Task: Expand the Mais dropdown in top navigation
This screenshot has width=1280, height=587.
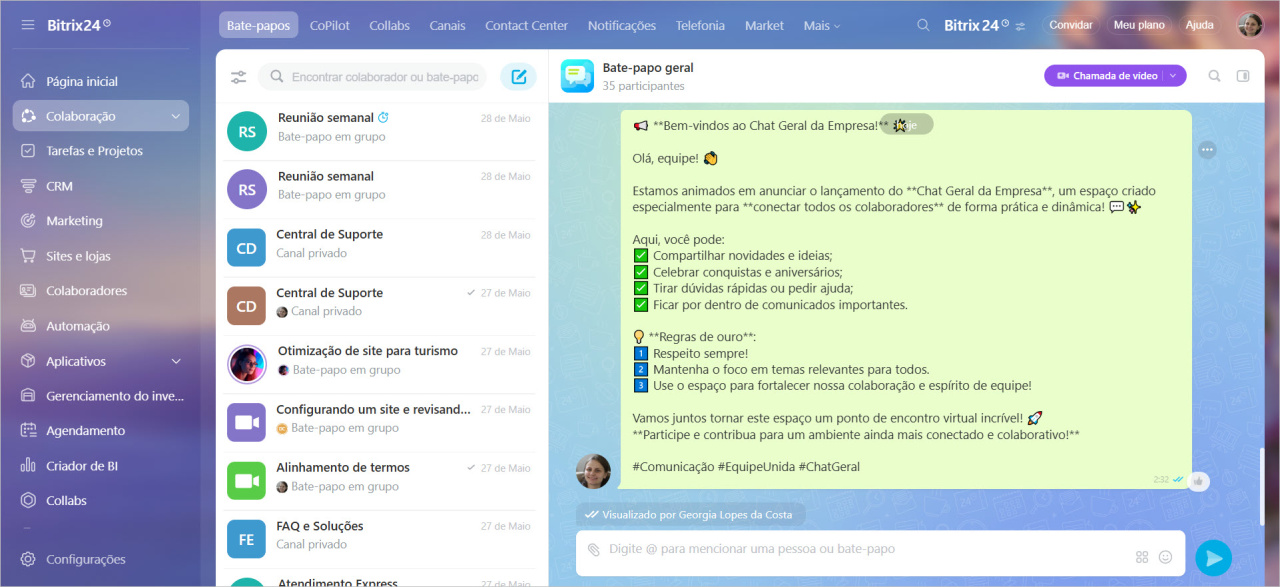Action: 822,26
